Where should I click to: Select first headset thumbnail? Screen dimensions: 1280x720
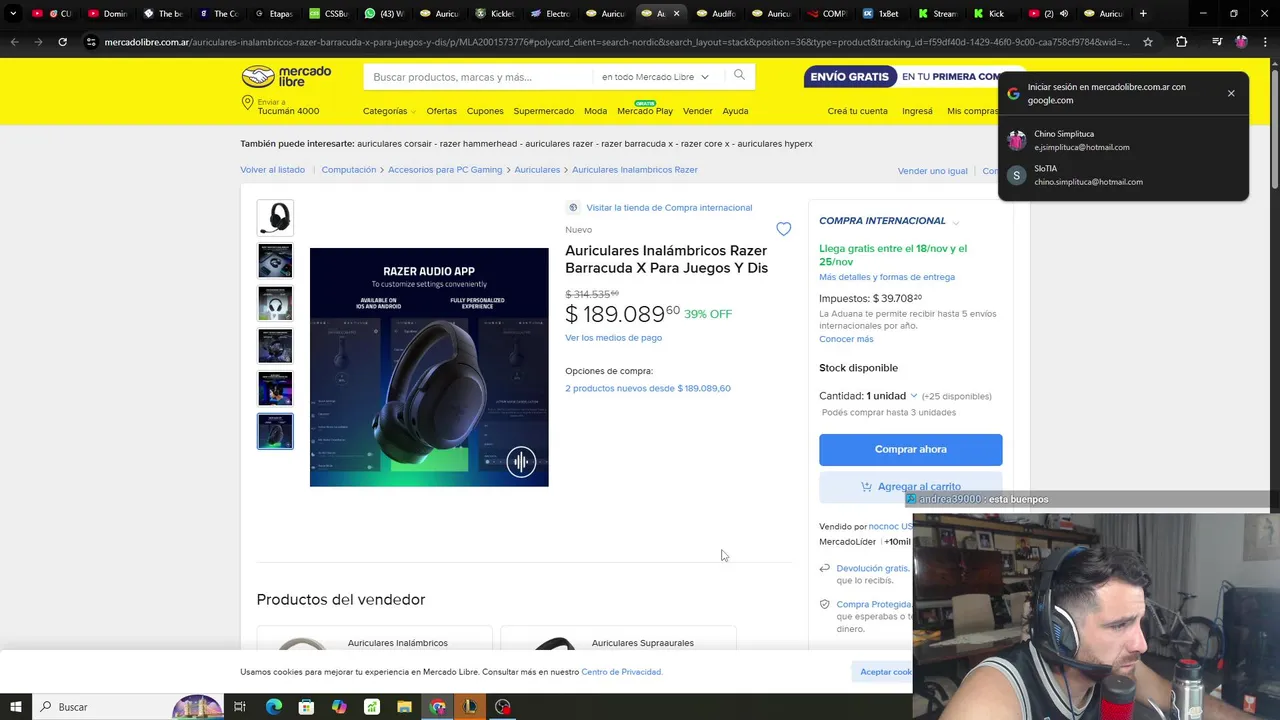coord(275,217)
